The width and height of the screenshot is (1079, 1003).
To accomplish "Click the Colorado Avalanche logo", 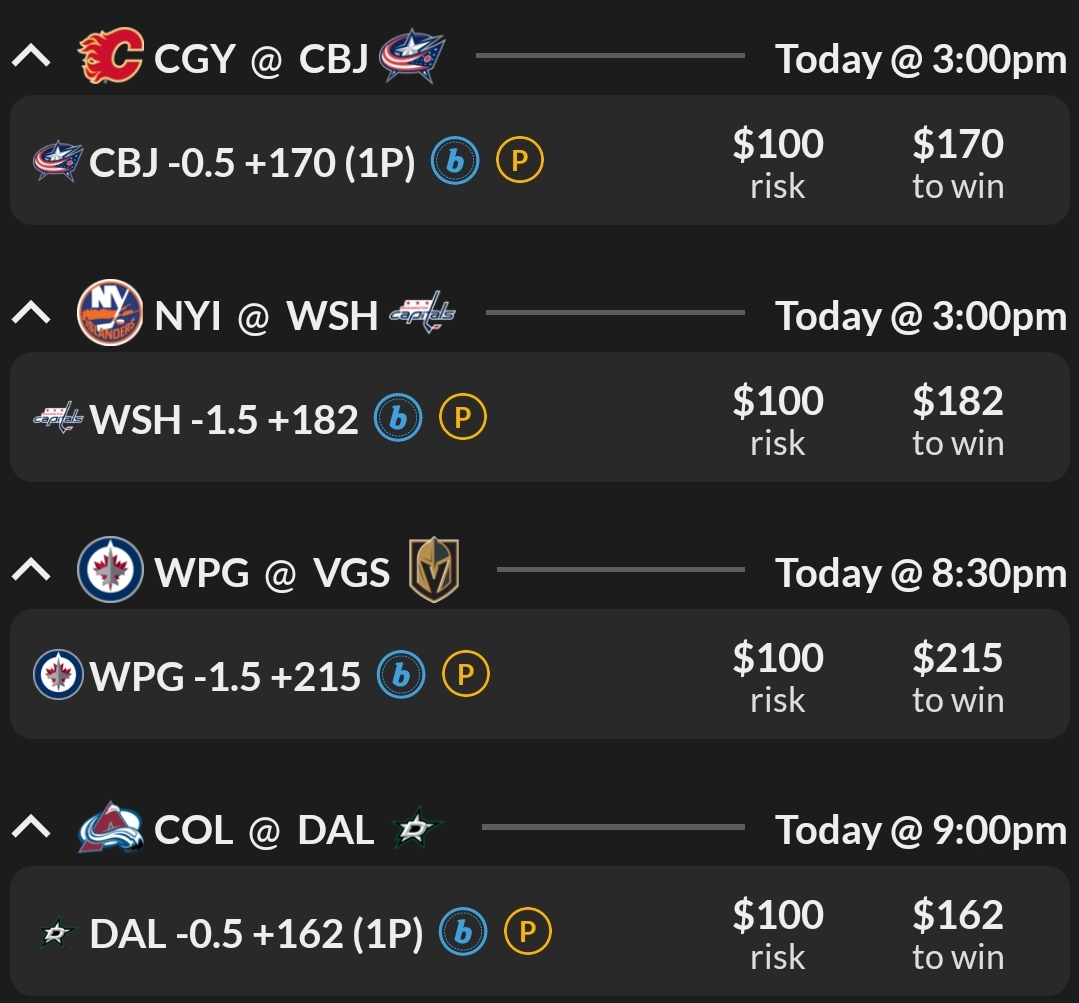I will click(x=110, y=829).
